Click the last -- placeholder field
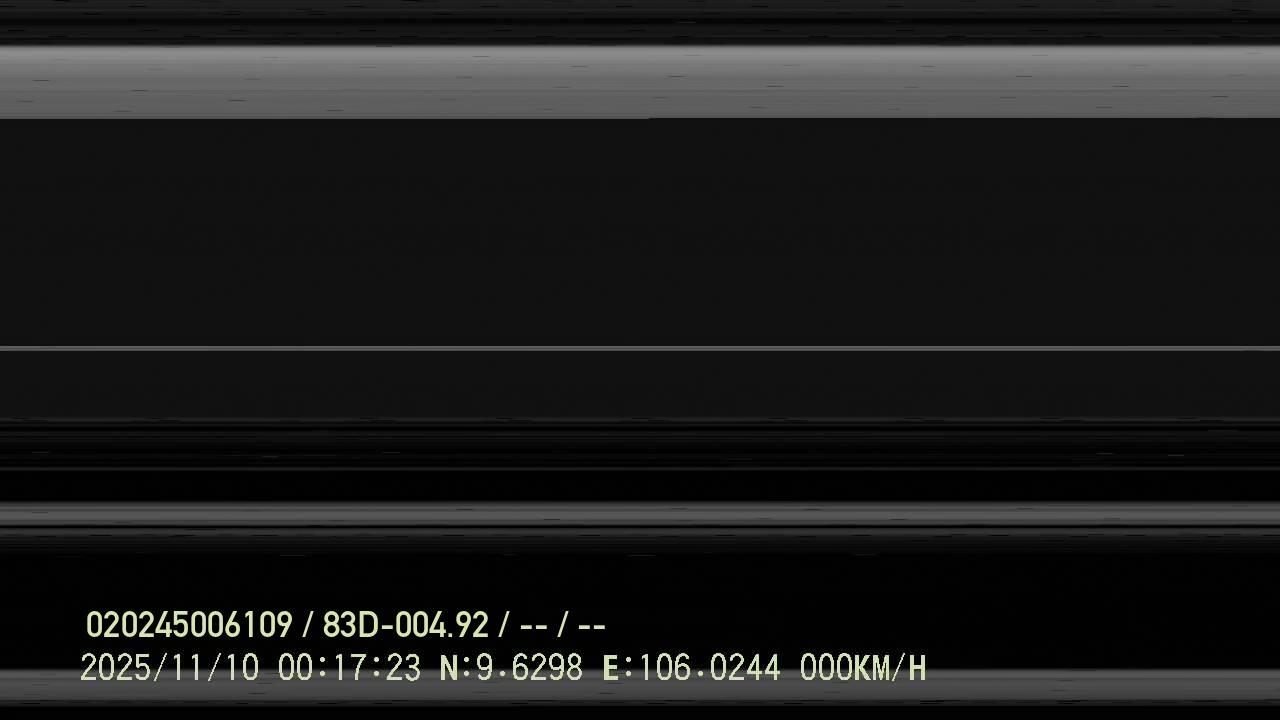The width and height of the screenshot is (1280, 720). pos(592,627)
